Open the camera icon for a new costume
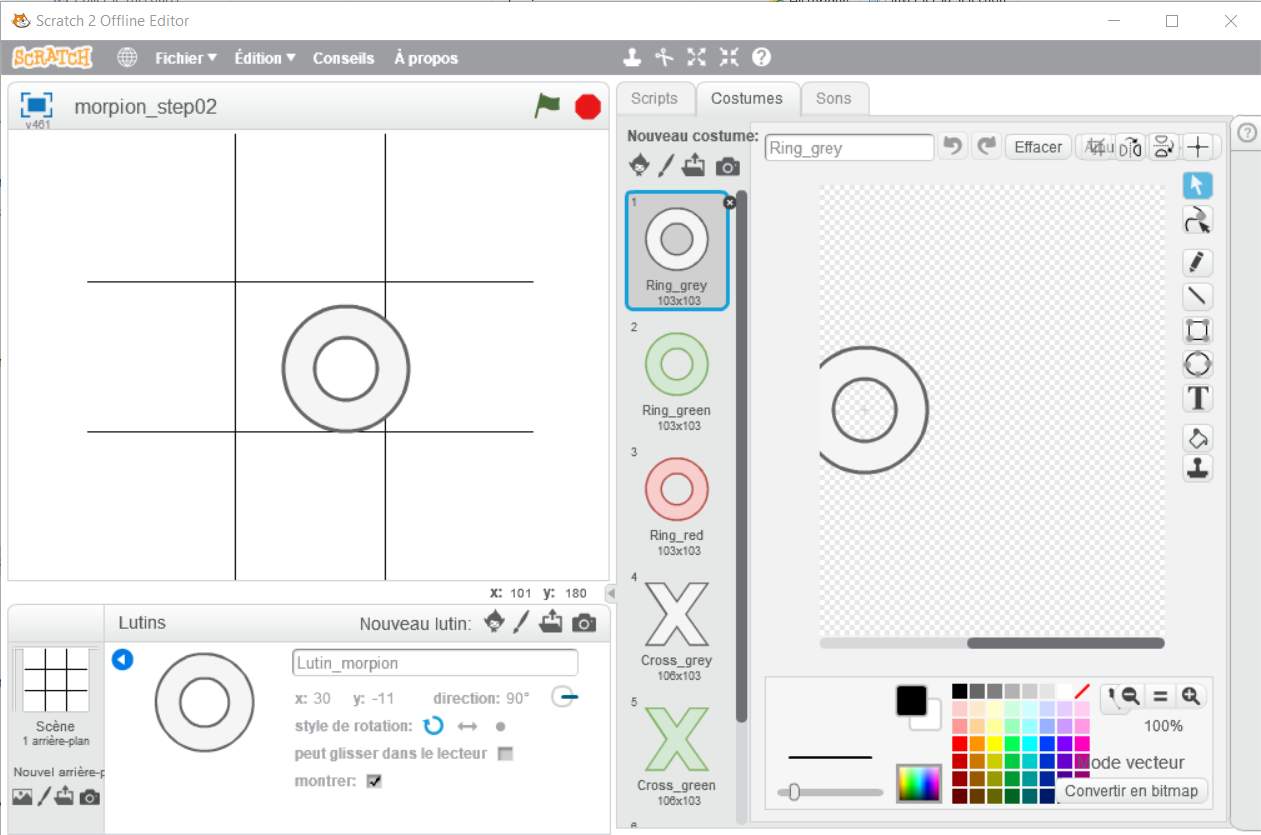The width and height of the screenshot is (1261, 835). (728, 166)
